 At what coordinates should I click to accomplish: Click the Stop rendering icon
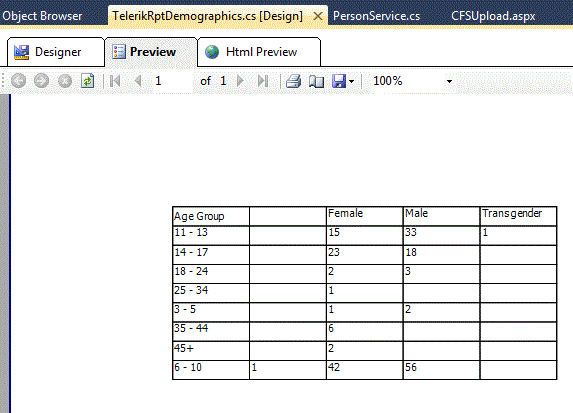(65, 81)
